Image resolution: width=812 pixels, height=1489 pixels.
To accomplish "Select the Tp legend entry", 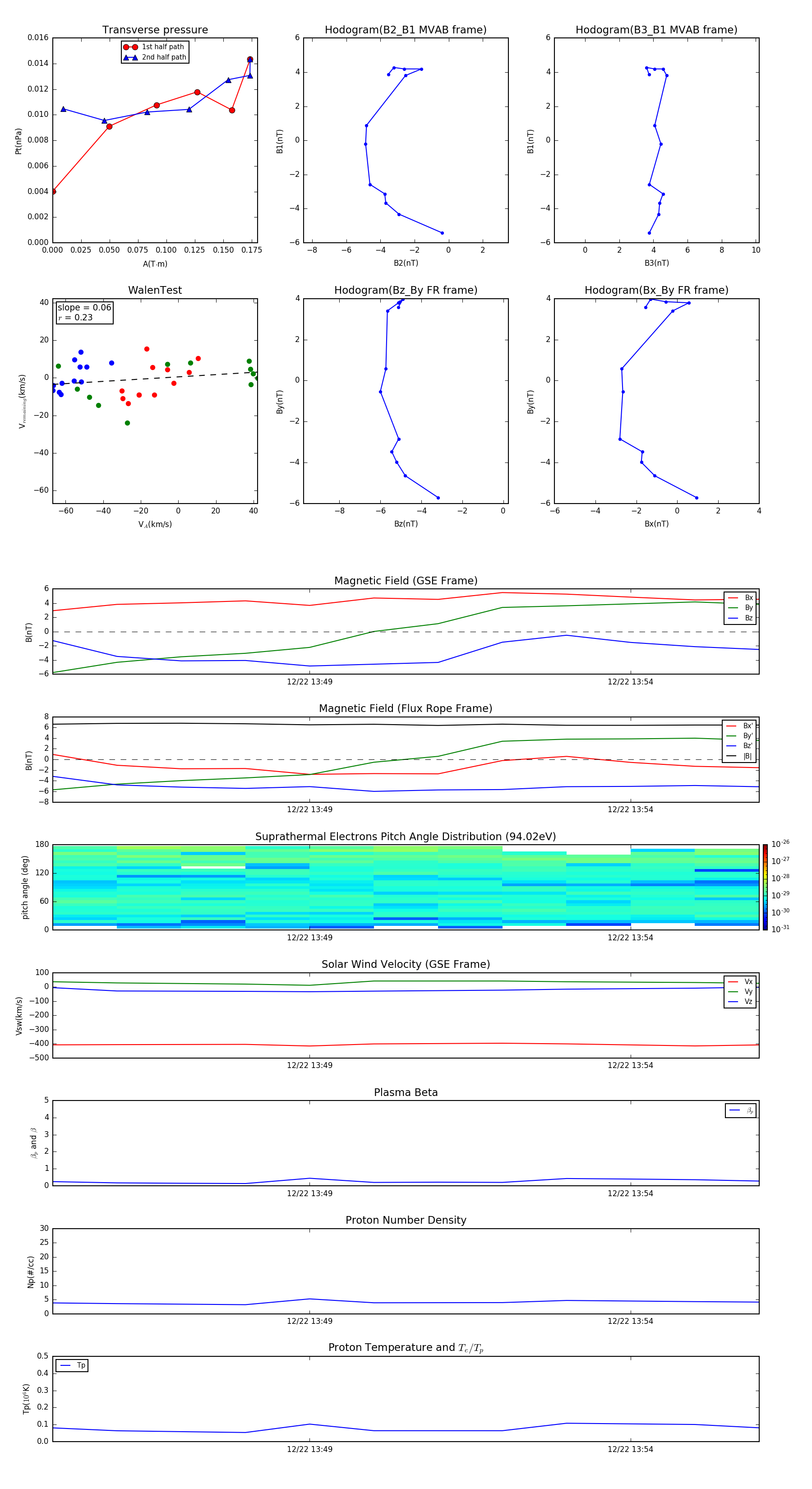I will (x=72, y=1365).
